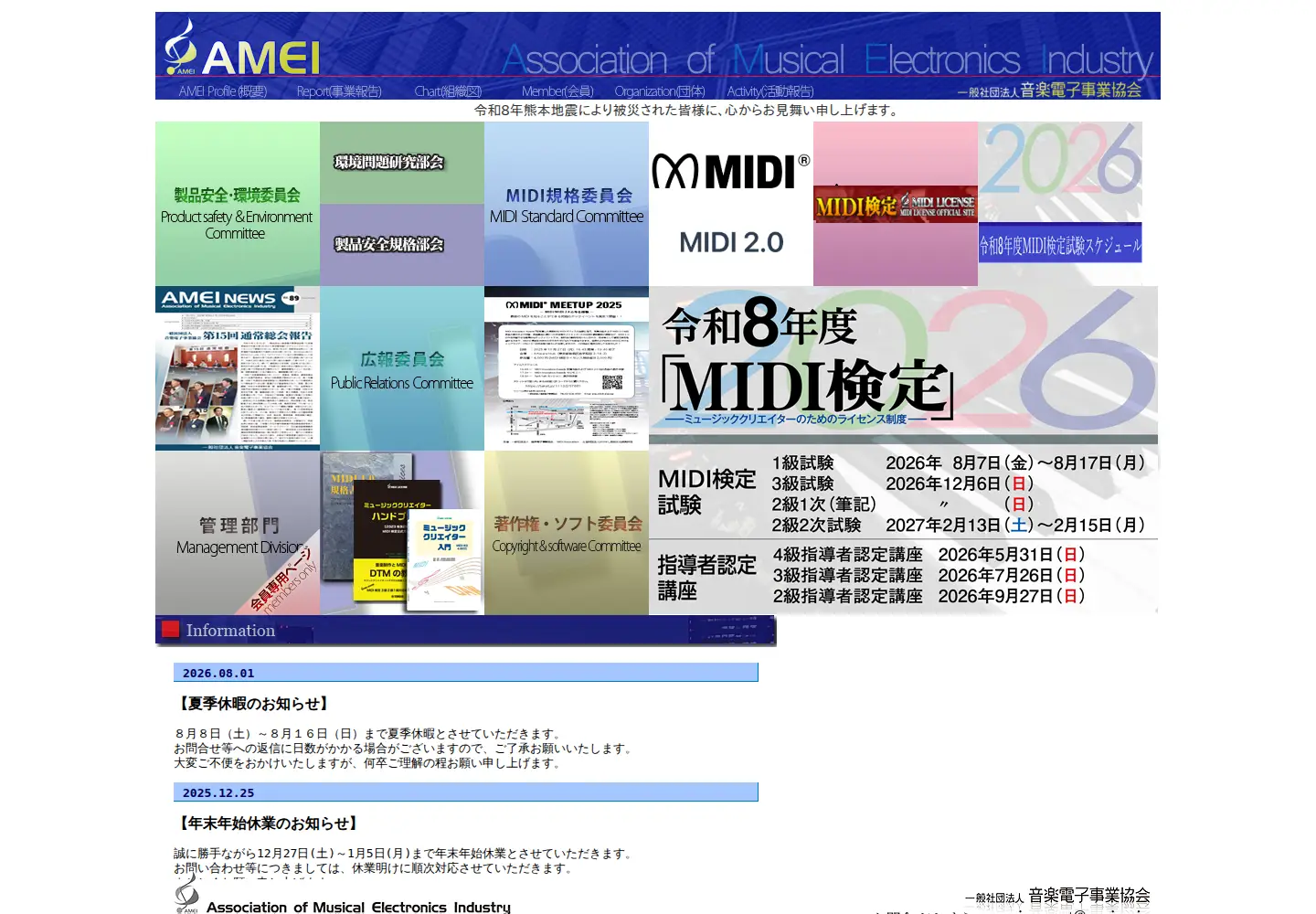This screenshot has width=1316, height=914.
Task: Open the Public Relations Committee tile
Action: (402, 368)
